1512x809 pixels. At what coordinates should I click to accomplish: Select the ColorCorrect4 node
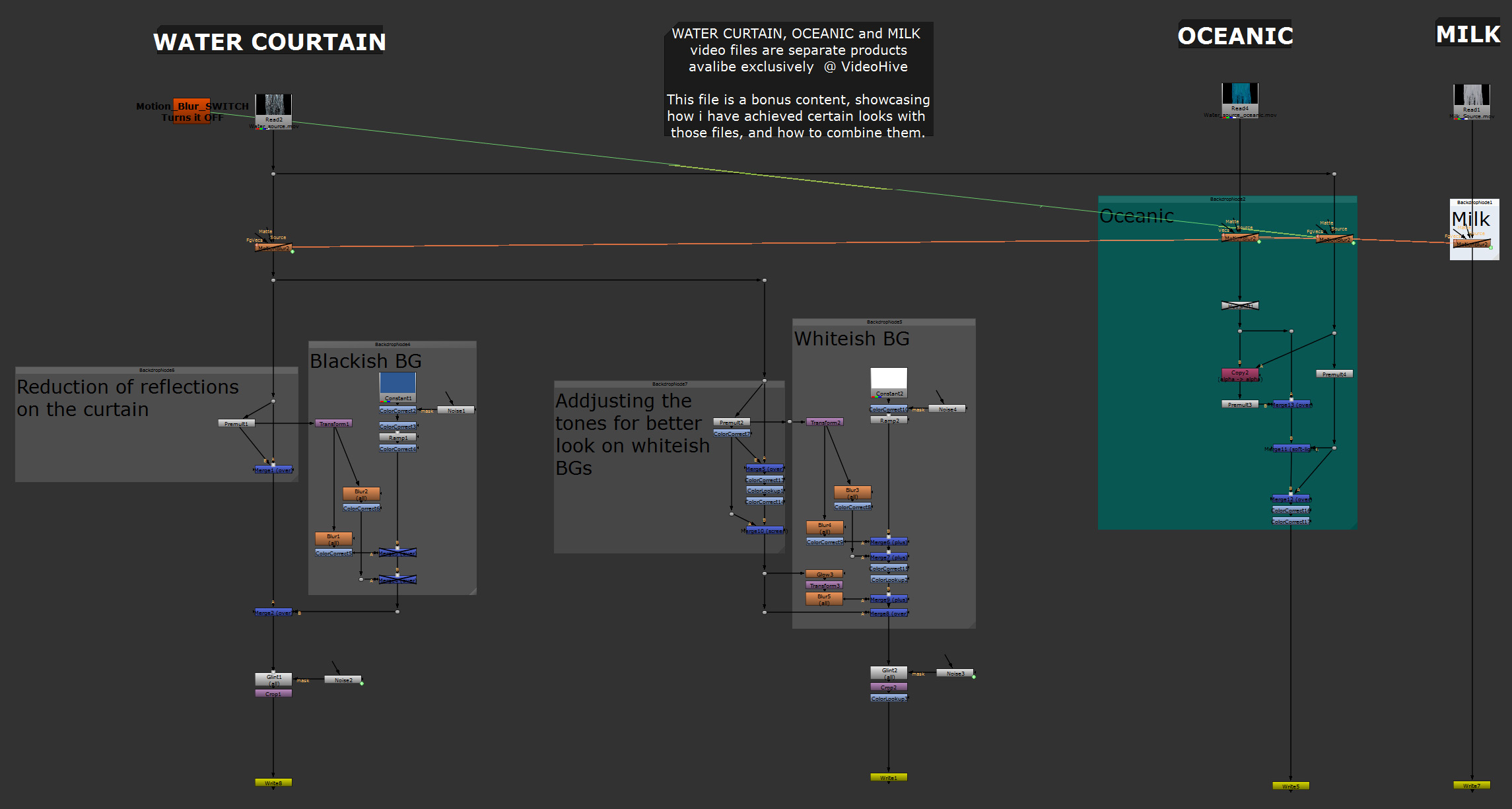(397, 448)
